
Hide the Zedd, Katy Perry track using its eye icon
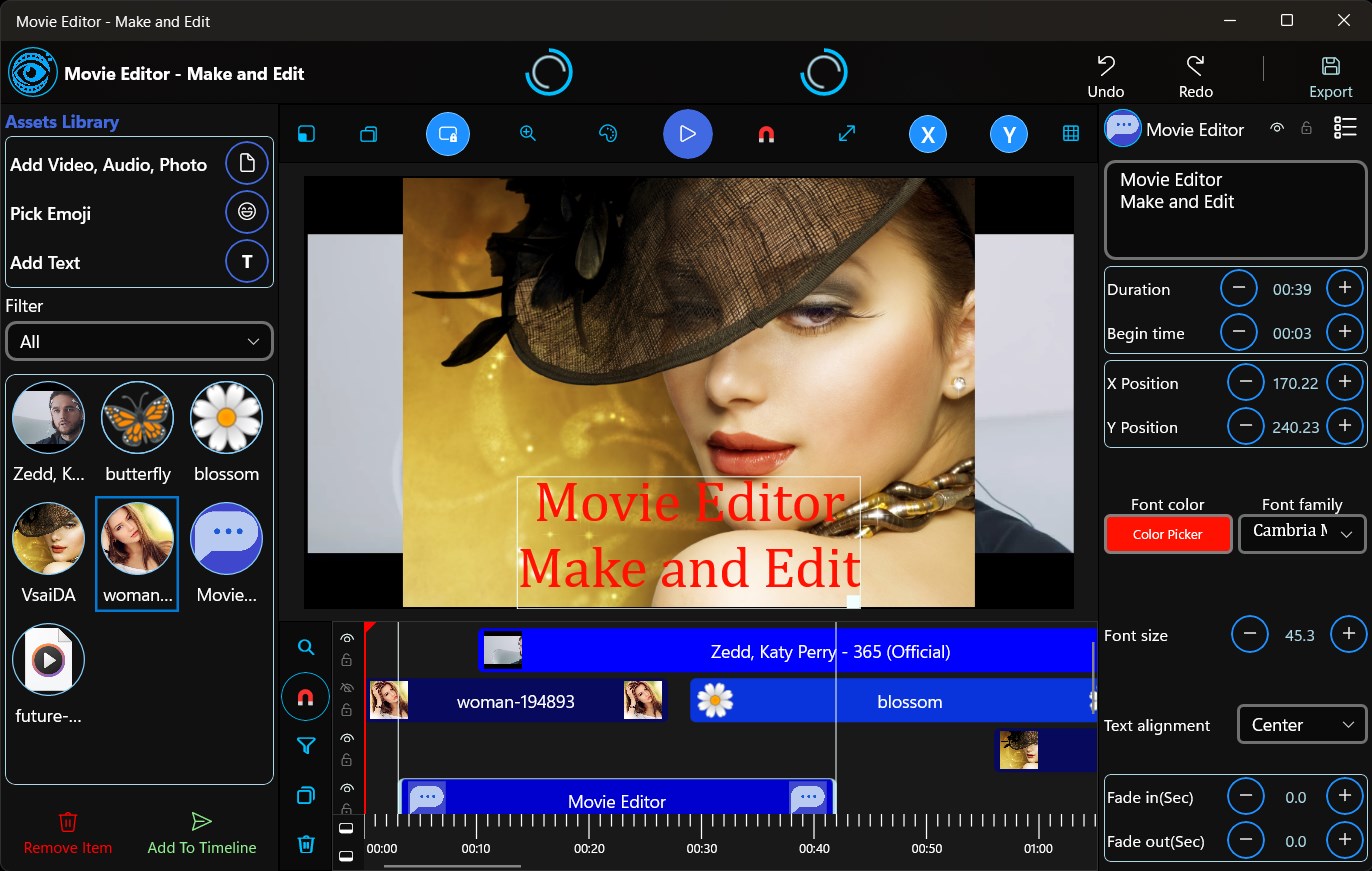(x=347, y=638)
